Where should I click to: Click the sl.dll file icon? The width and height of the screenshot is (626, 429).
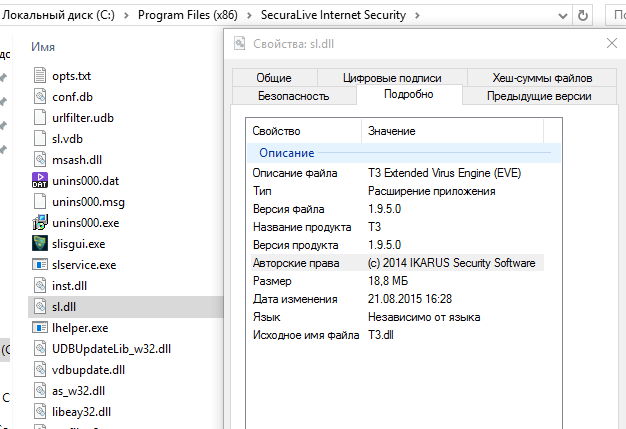click(41, 307)
